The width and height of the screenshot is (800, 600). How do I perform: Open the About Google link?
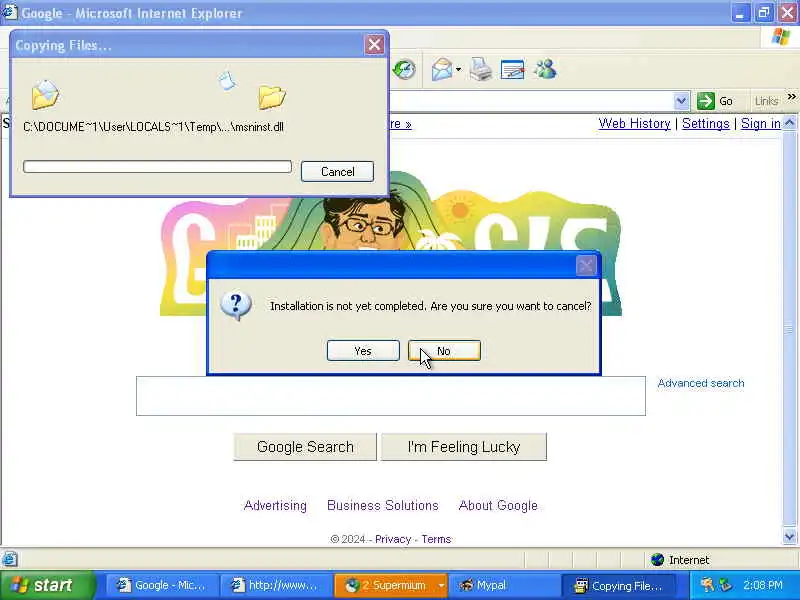click(x=498, y=506)
